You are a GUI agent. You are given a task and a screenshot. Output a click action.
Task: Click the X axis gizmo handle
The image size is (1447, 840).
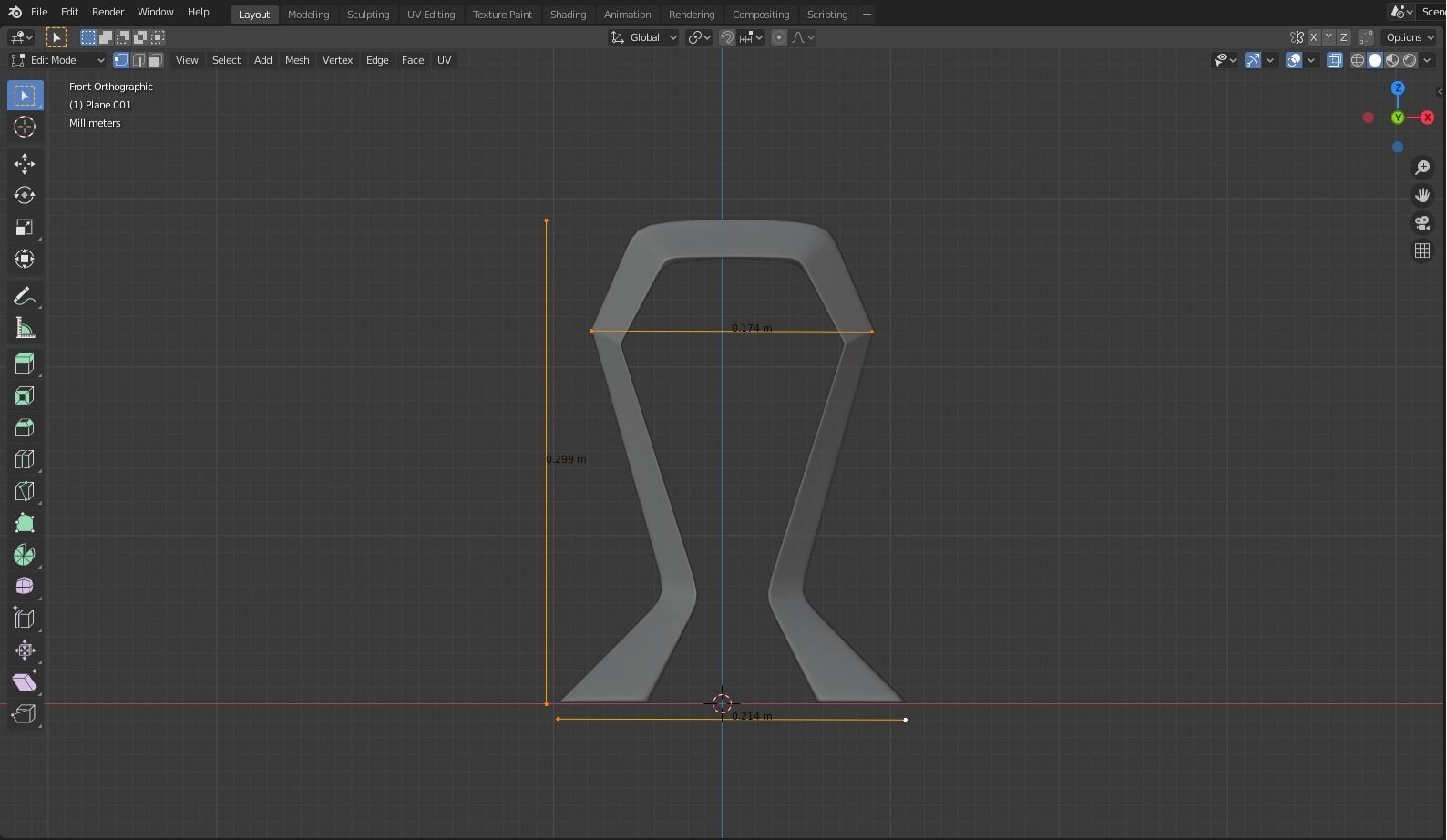pos(1428,118)
